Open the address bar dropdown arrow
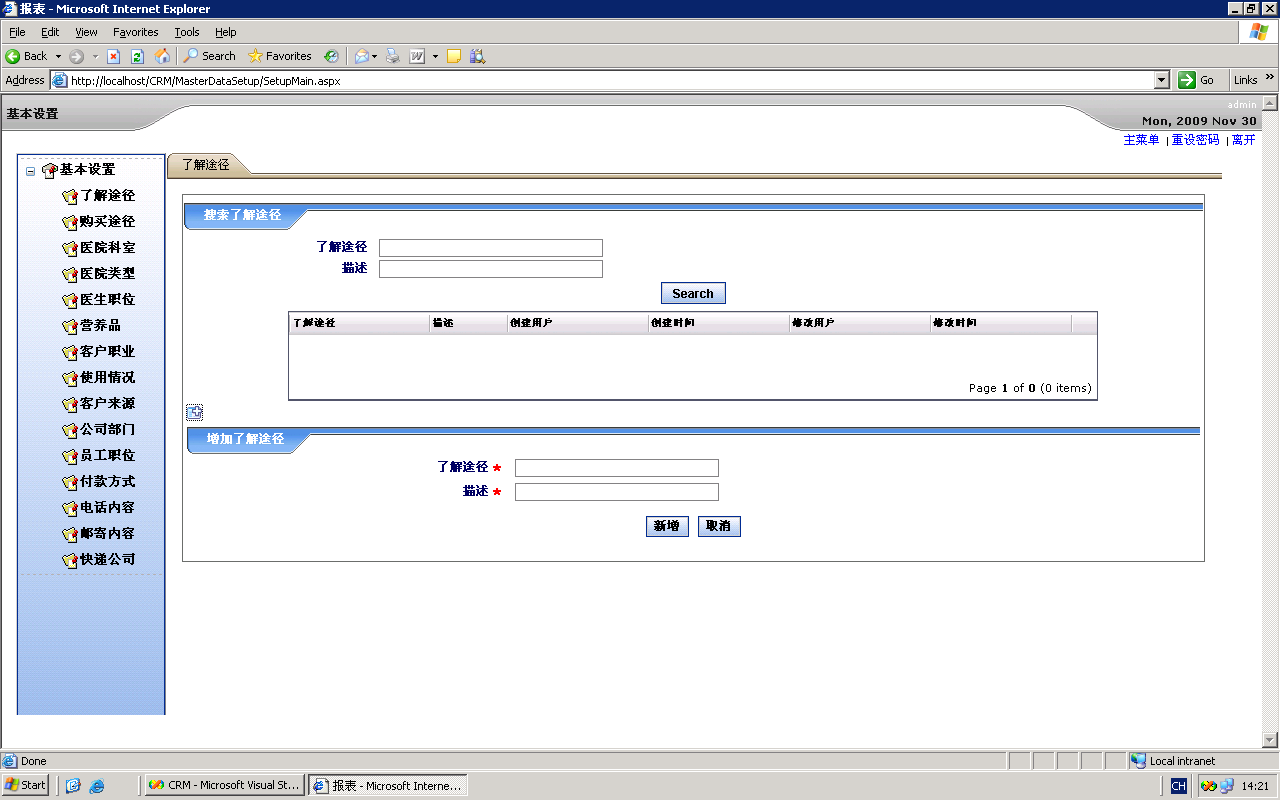This screenshot has width=1280, height=800. 1161,80
